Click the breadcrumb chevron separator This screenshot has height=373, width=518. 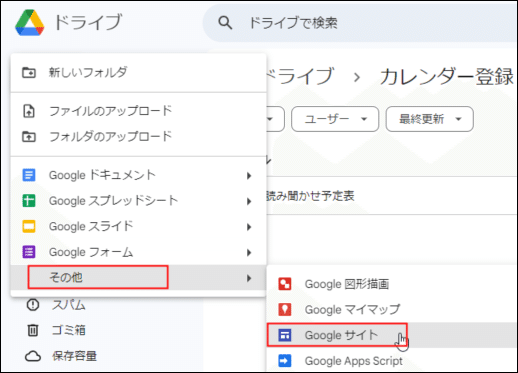point(357,78)
